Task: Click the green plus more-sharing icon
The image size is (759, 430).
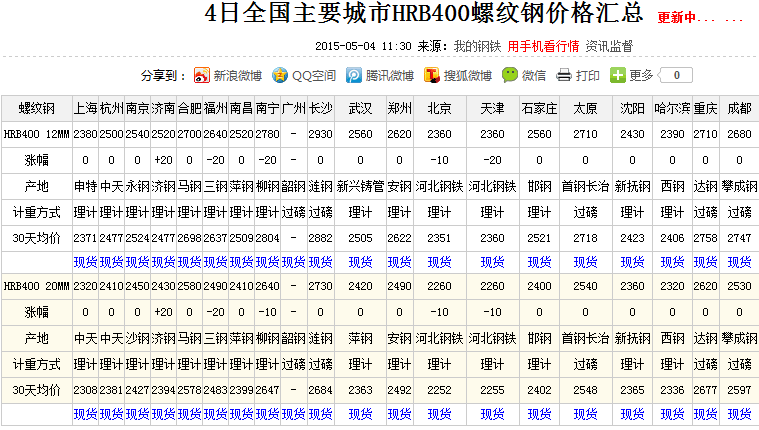Action: 618,76
